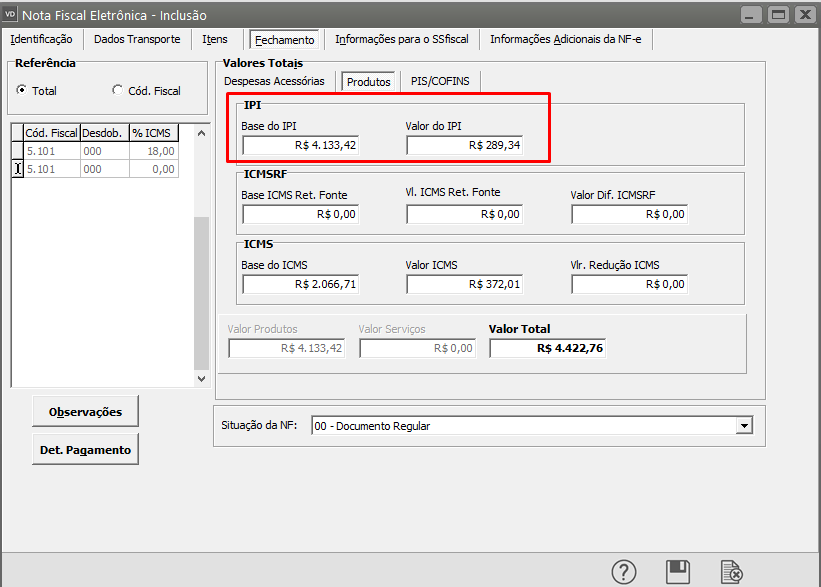This screenshot has width=821, height=587.
Task: Click the Valor ICMS input field
Action: coord(464,284)
